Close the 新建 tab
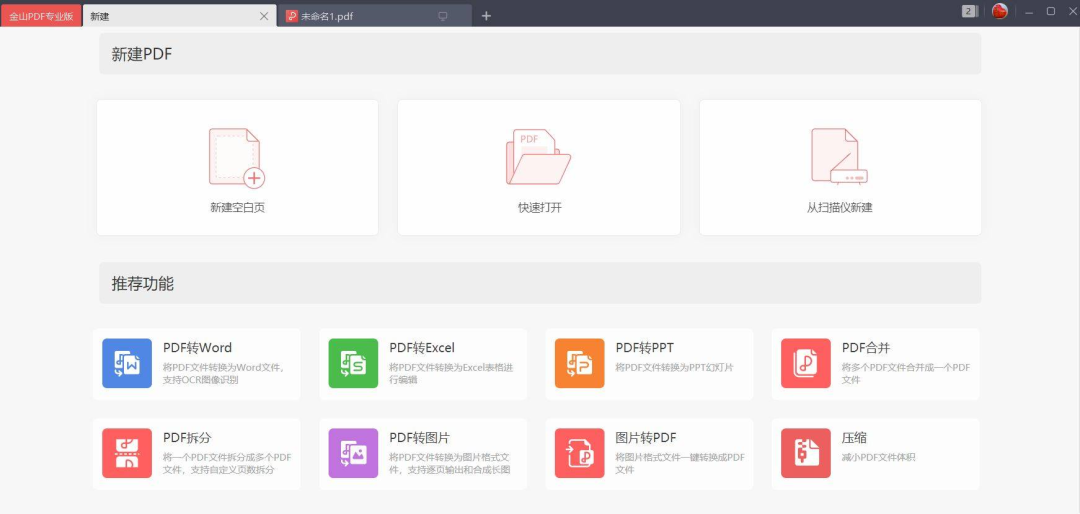 coord(264,17)
